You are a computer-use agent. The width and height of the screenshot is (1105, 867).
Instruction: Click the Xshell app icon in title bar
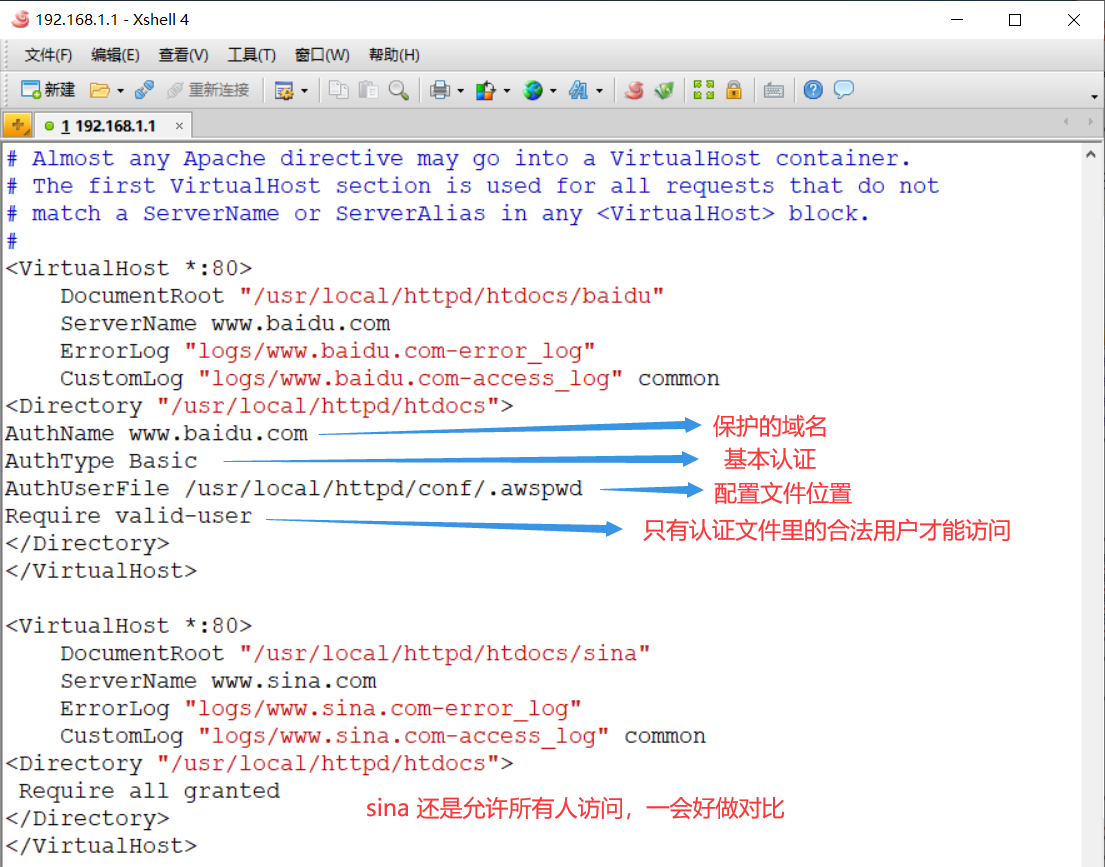pyautogui.click(x=20, y=20)
